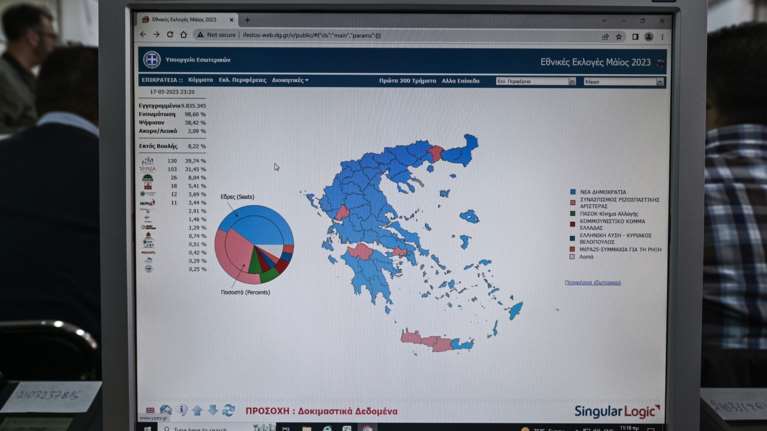
Task: Open a new browser tab with plus
Action: (x=248, y=20)
